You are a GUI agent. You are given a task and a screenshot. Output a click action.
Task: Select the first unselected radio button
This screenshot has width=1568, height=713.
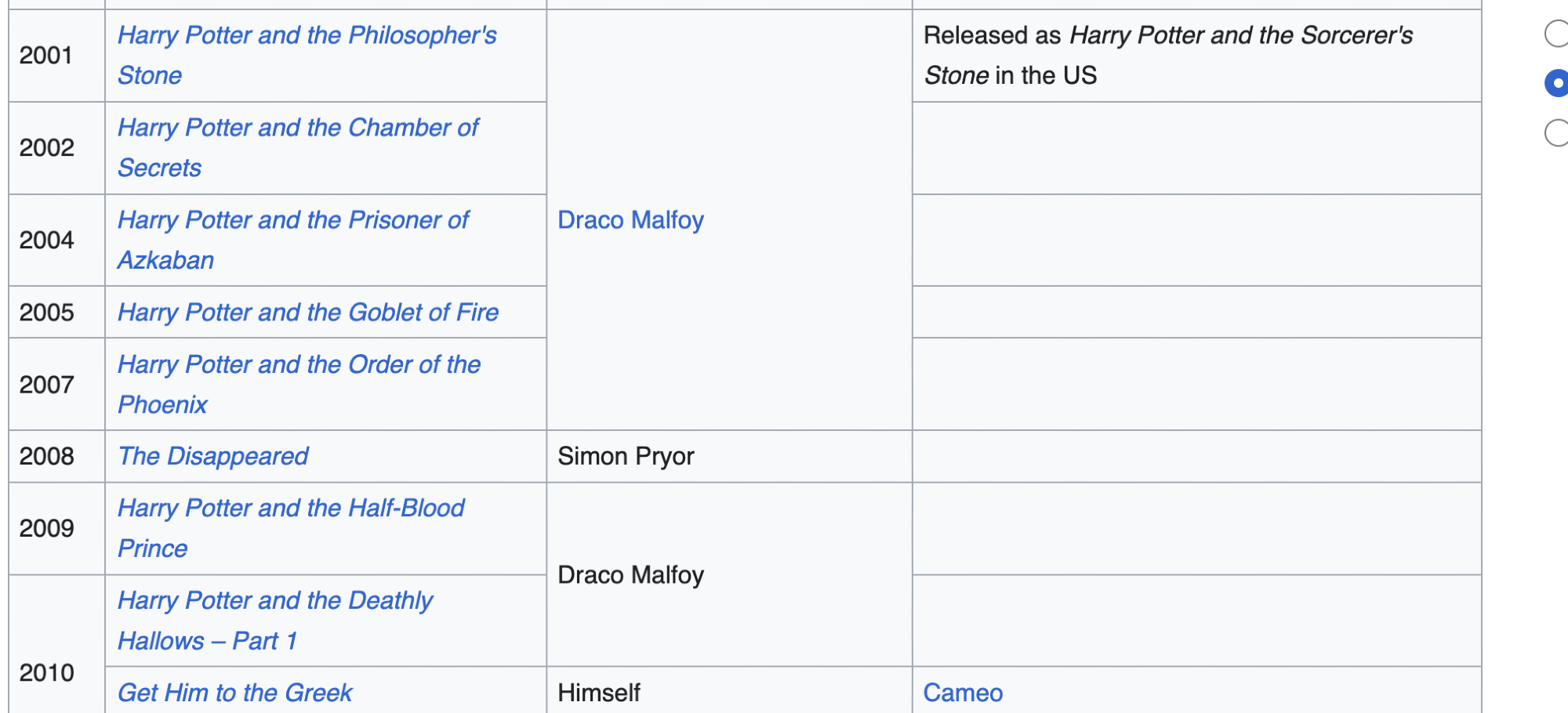click(1557, 34)
